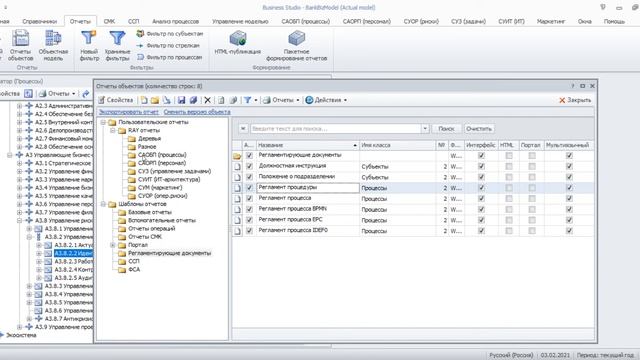Open Хранимые фильтры

click(117, 46)
